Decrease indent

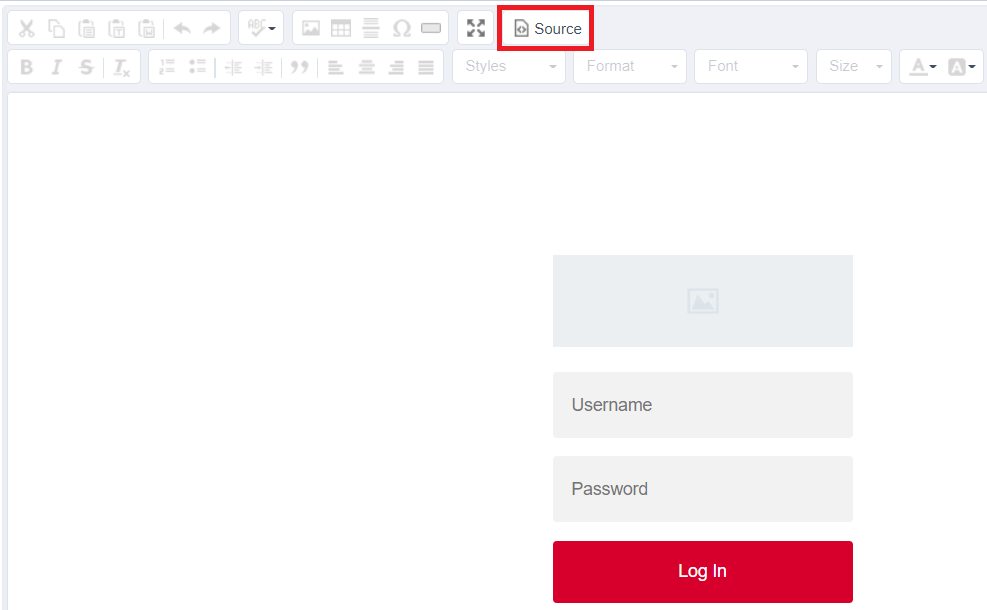click(234, 67)
